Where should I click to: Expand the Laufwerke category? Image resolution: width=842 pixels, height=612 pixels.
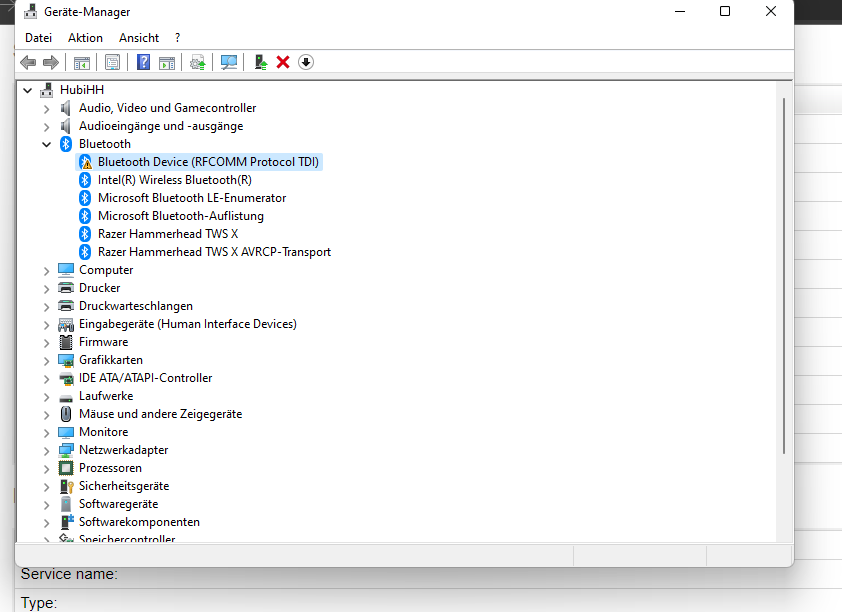46,397
